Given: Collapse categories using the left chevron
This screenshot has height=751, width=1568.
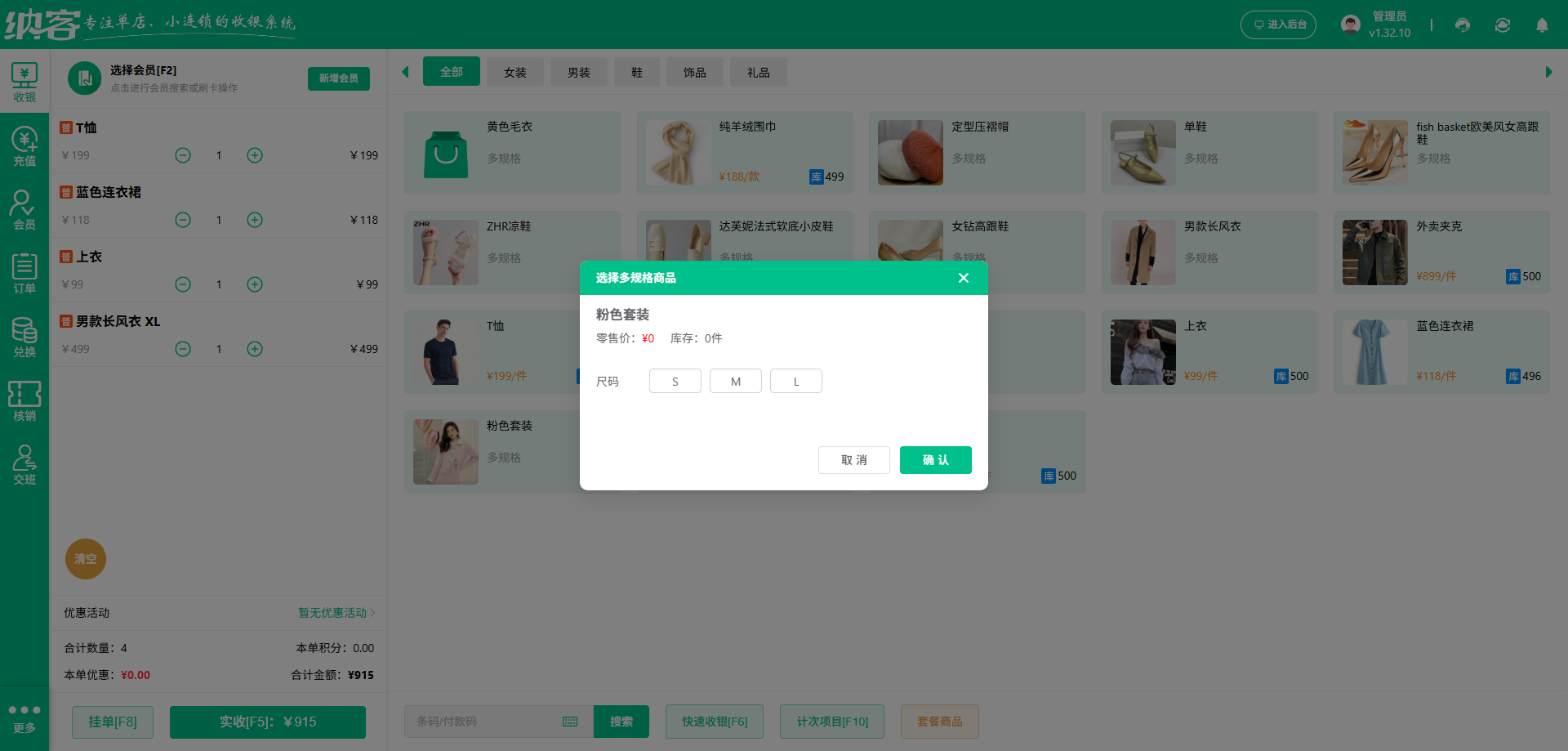Looking at the screenshot, I should pos(406,71).
